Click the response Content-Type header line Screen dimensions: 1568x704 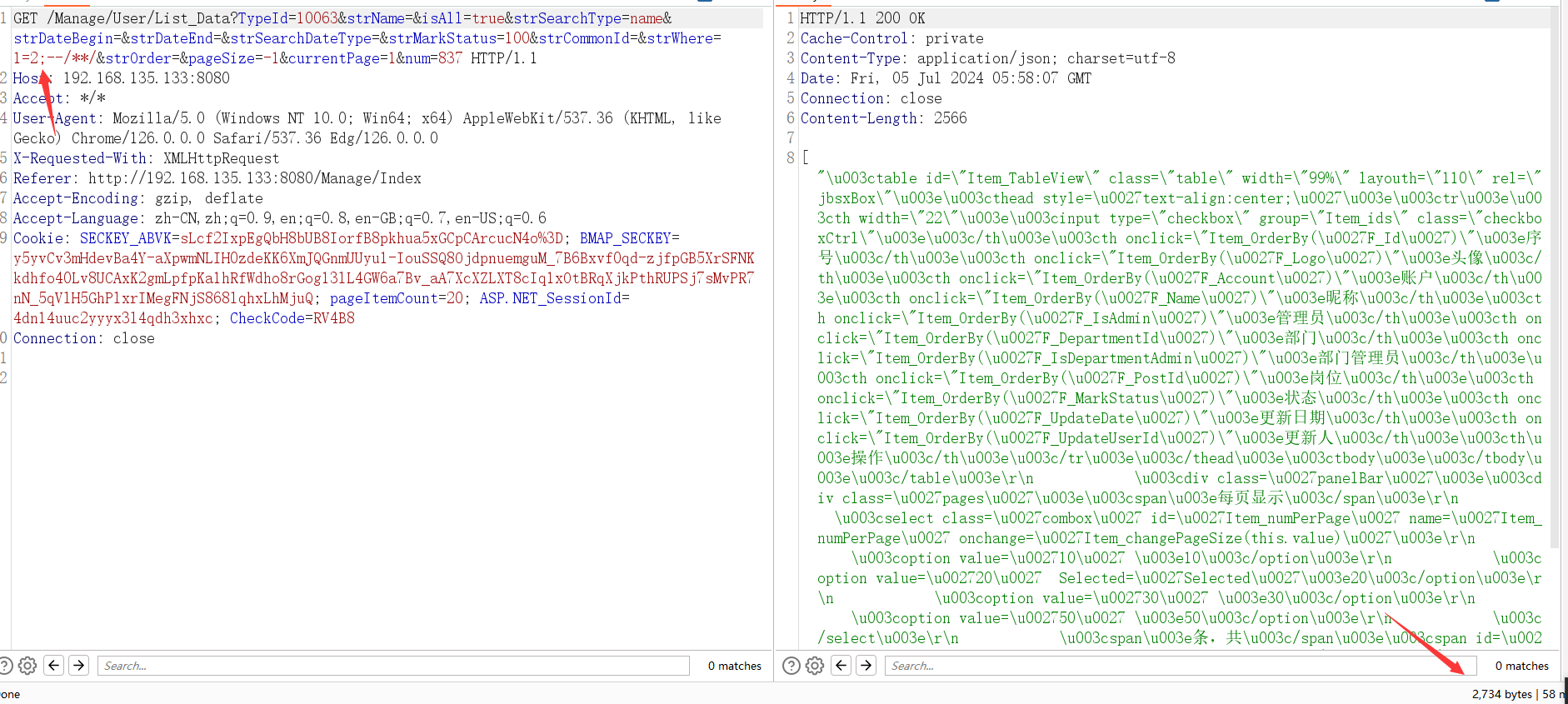coord(987,58)
